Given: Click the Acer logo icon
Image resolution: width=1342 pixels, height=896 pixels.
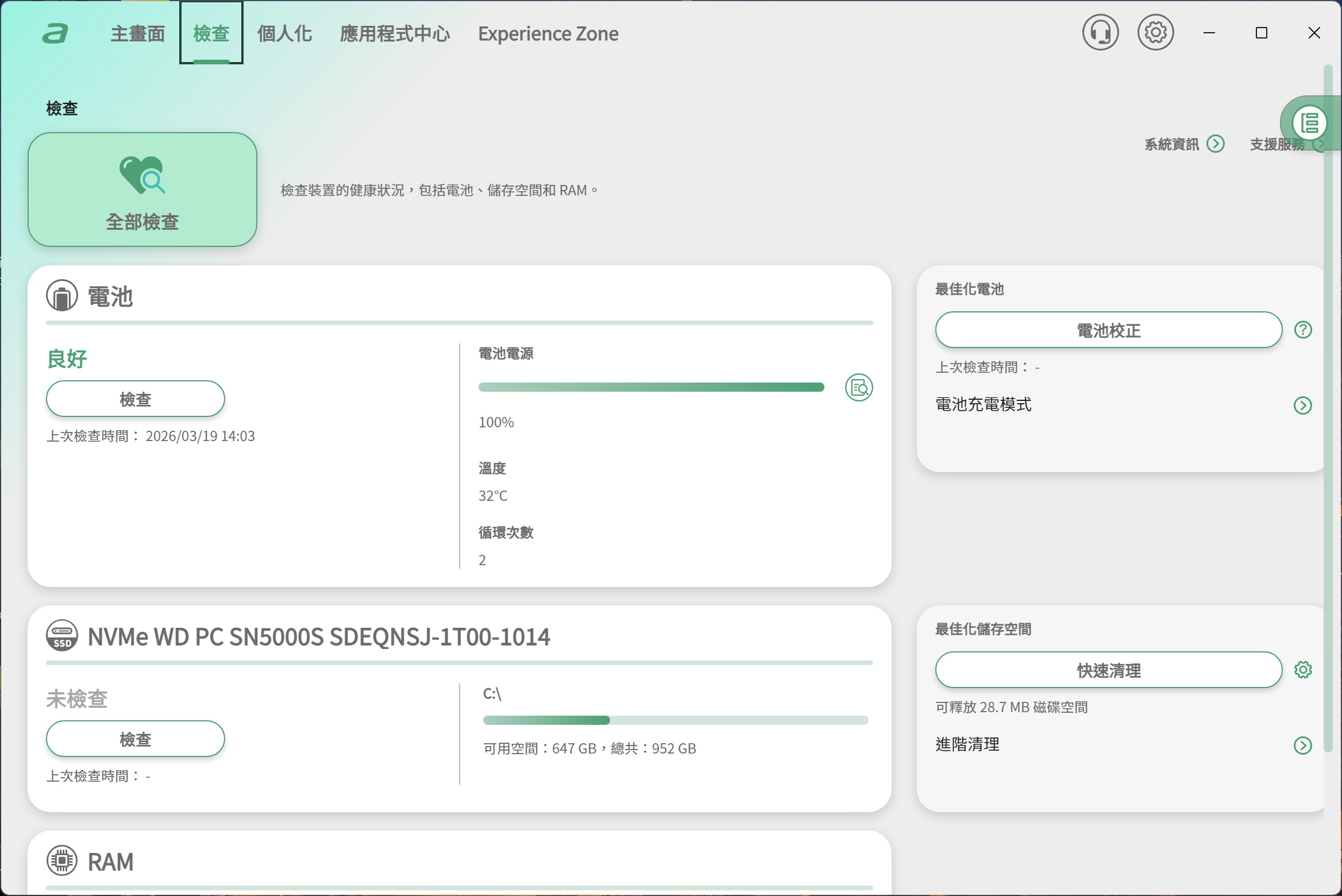Looking at the screenshot, I should [56, 33].
